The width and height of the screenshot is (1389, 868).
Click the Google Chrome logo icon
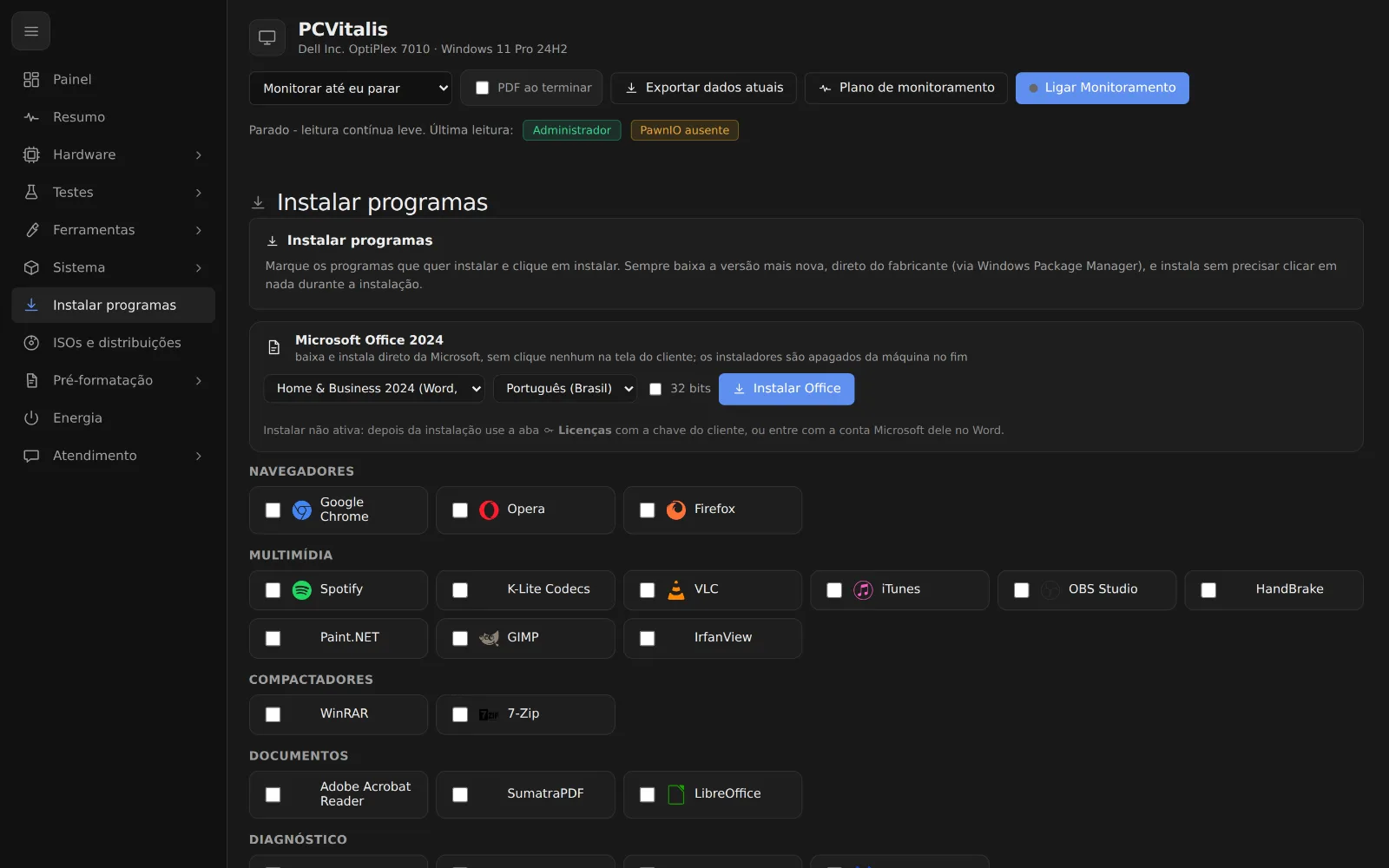tap(302, 510)
